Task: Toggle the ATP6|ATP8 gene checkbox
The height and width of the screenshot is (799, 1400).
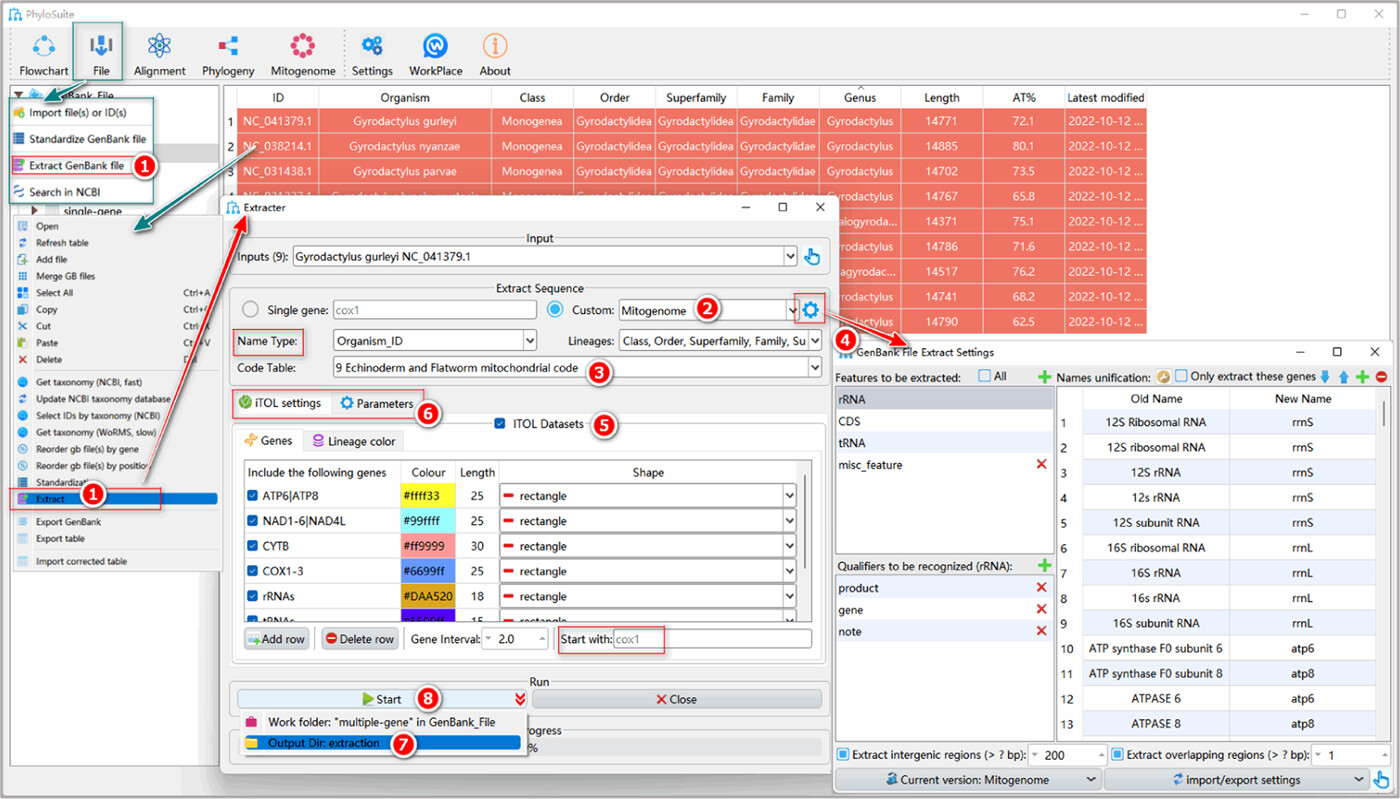Action: pos(253,496)
